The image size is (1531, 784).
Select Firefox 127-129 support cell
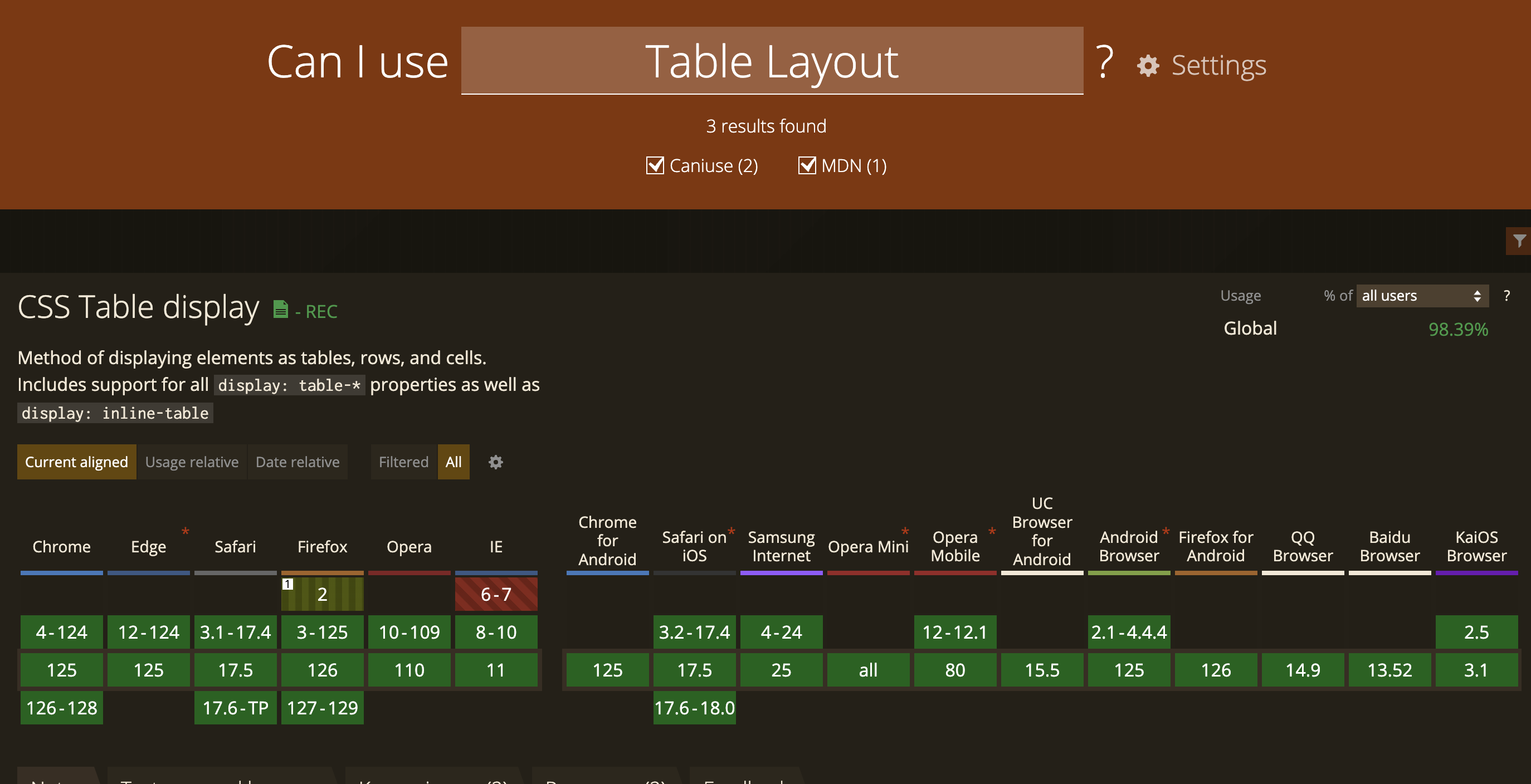click(x=322, y=708)
